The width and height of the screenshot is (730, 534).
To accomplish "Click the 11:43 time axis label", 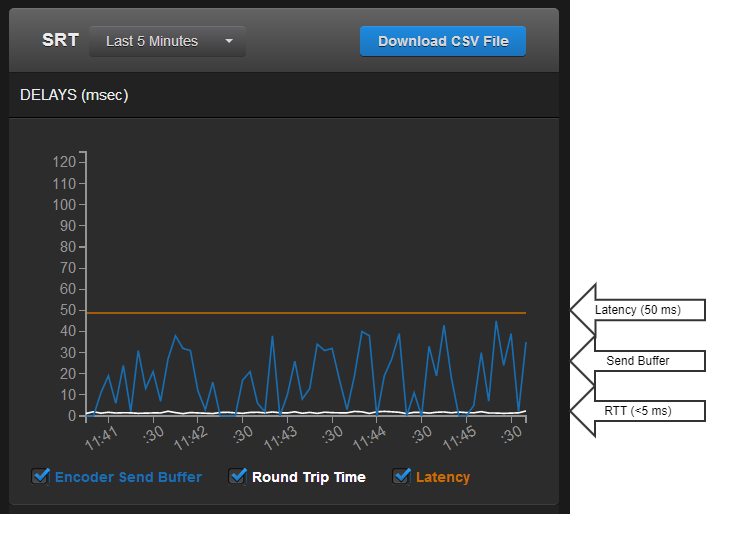I will [x=281, y=438].
